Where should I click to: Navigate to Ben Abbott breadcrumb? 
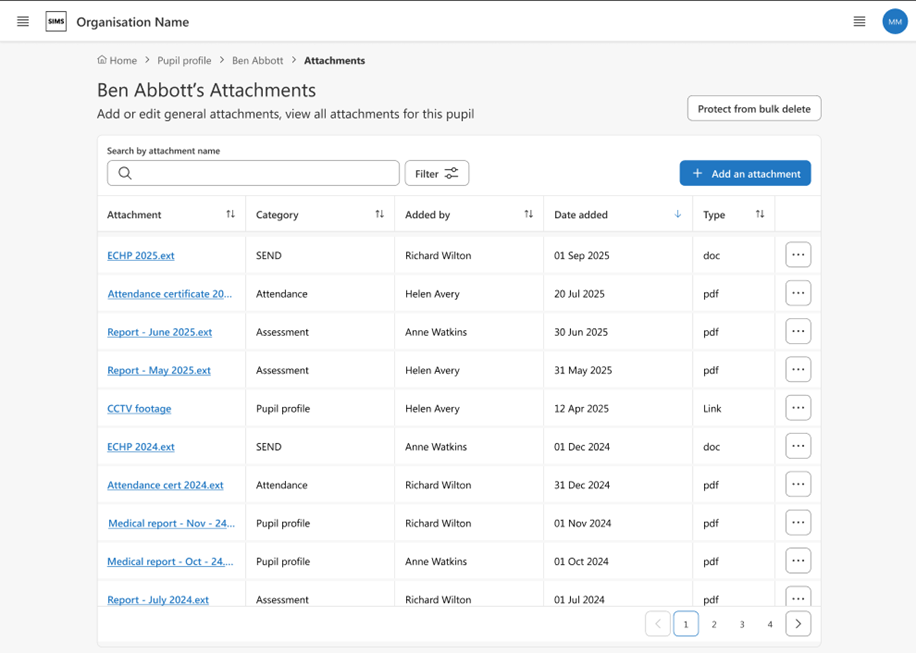pyautogui.click(x=257, y=61)
